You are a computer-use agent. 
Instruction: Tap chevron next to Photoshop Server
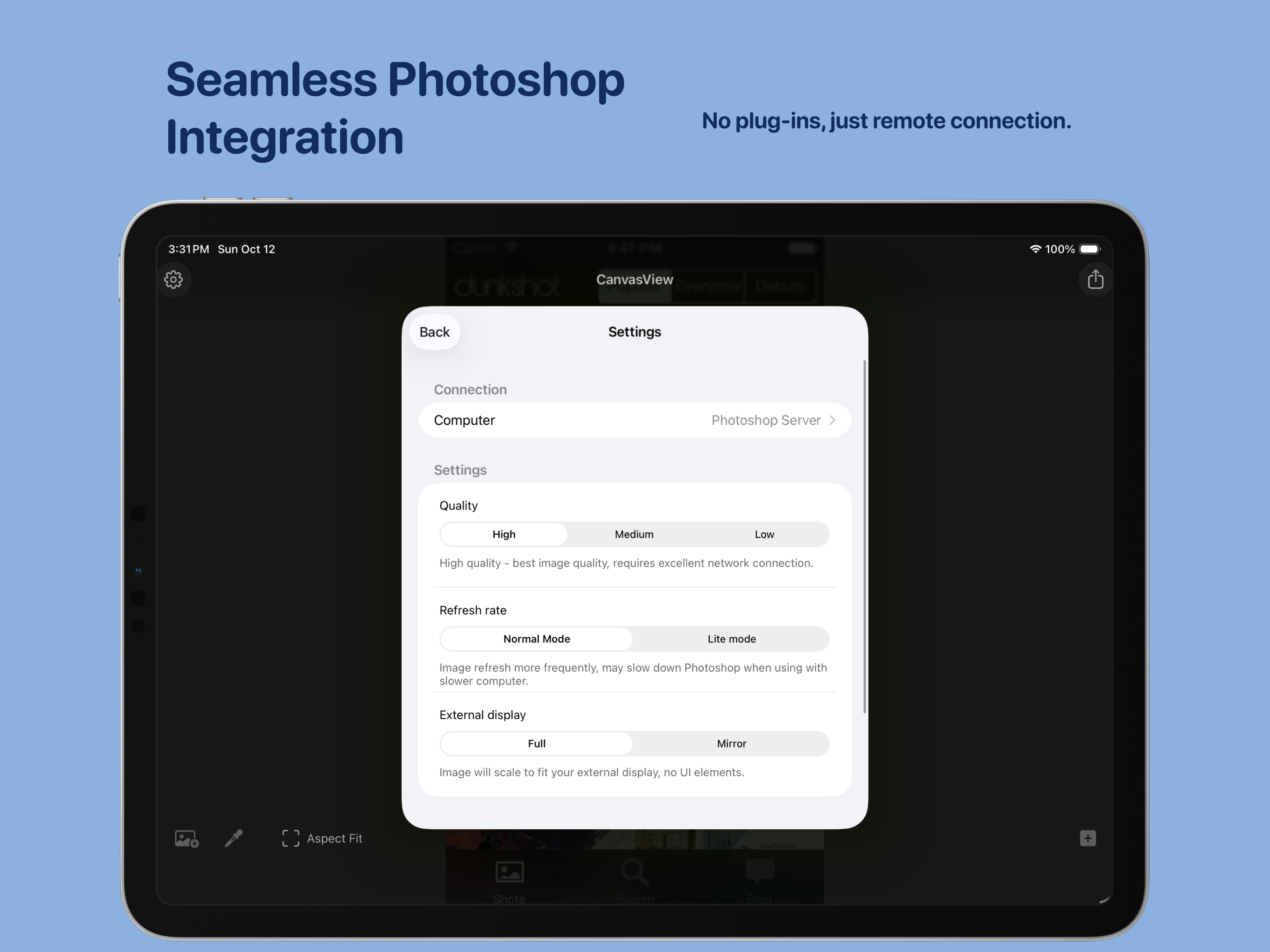(x=833, y=420)
